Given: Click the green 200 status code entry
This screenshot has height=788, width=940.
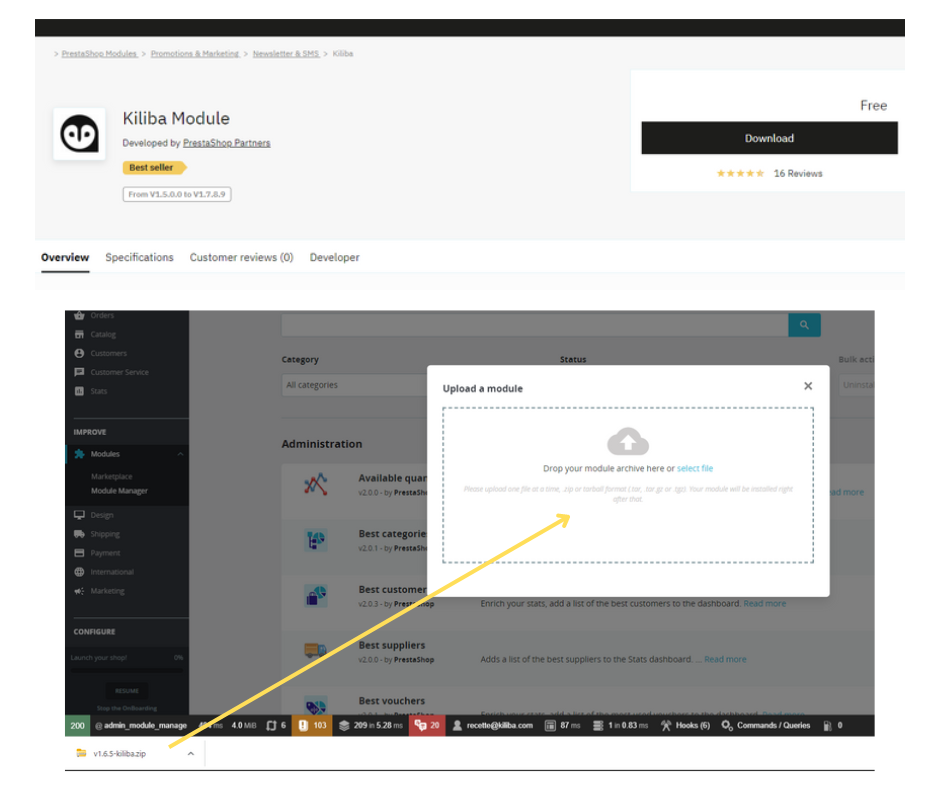Looking at the screenshot, I should pos(77,726).
